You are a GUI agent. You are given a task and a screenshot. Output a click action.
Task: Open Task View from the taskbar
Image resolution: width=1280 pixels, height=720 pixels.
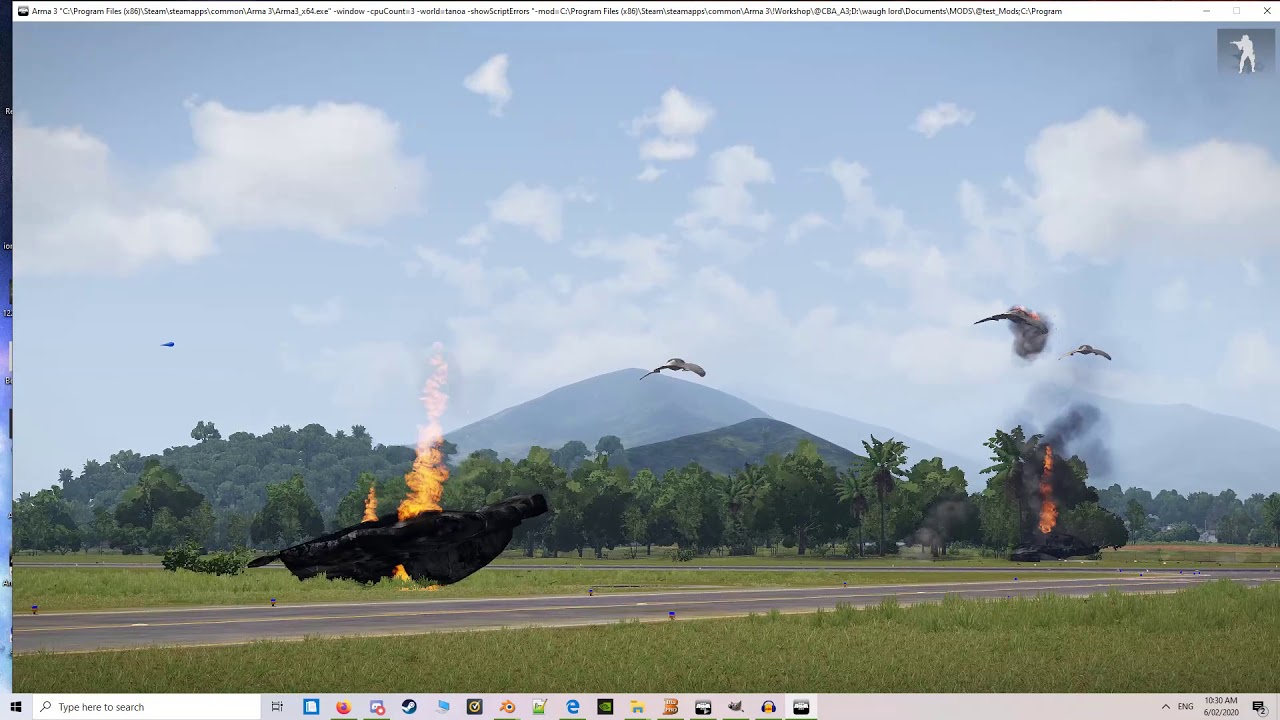(x=277, y=707)
